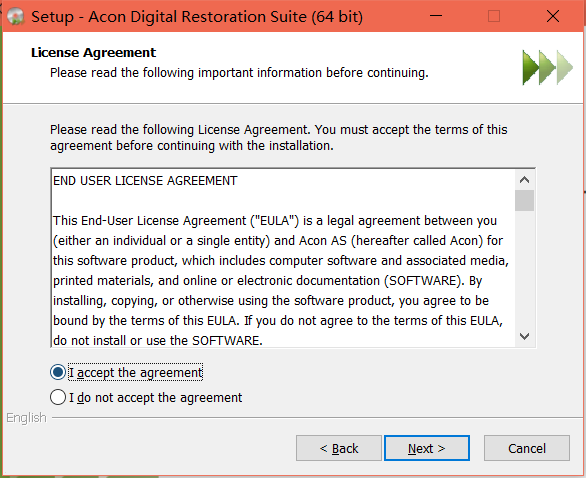Click the scrollbar track below the thumb

click(524, 269)
